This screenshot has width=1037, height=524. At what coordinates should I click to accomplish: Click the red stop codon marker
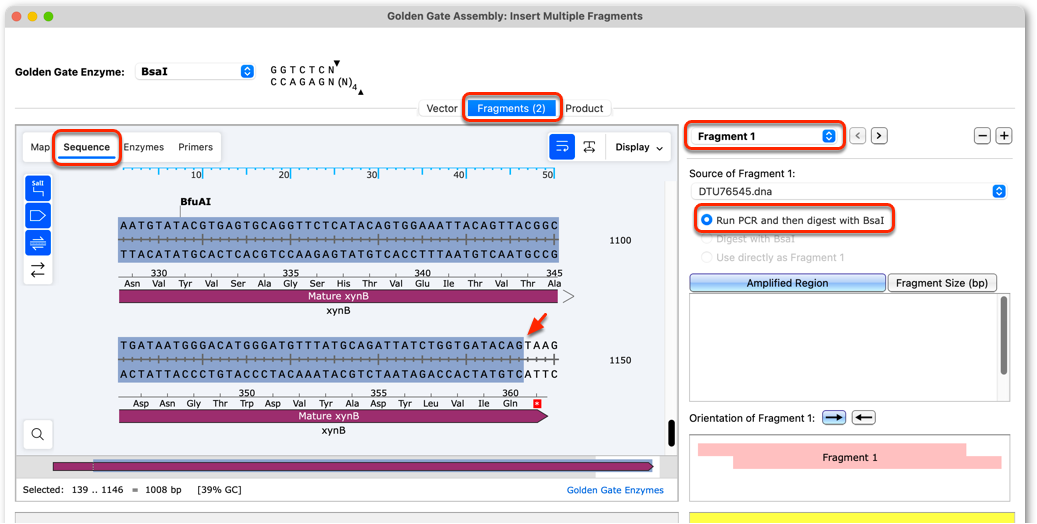click(x=537, y=403)
